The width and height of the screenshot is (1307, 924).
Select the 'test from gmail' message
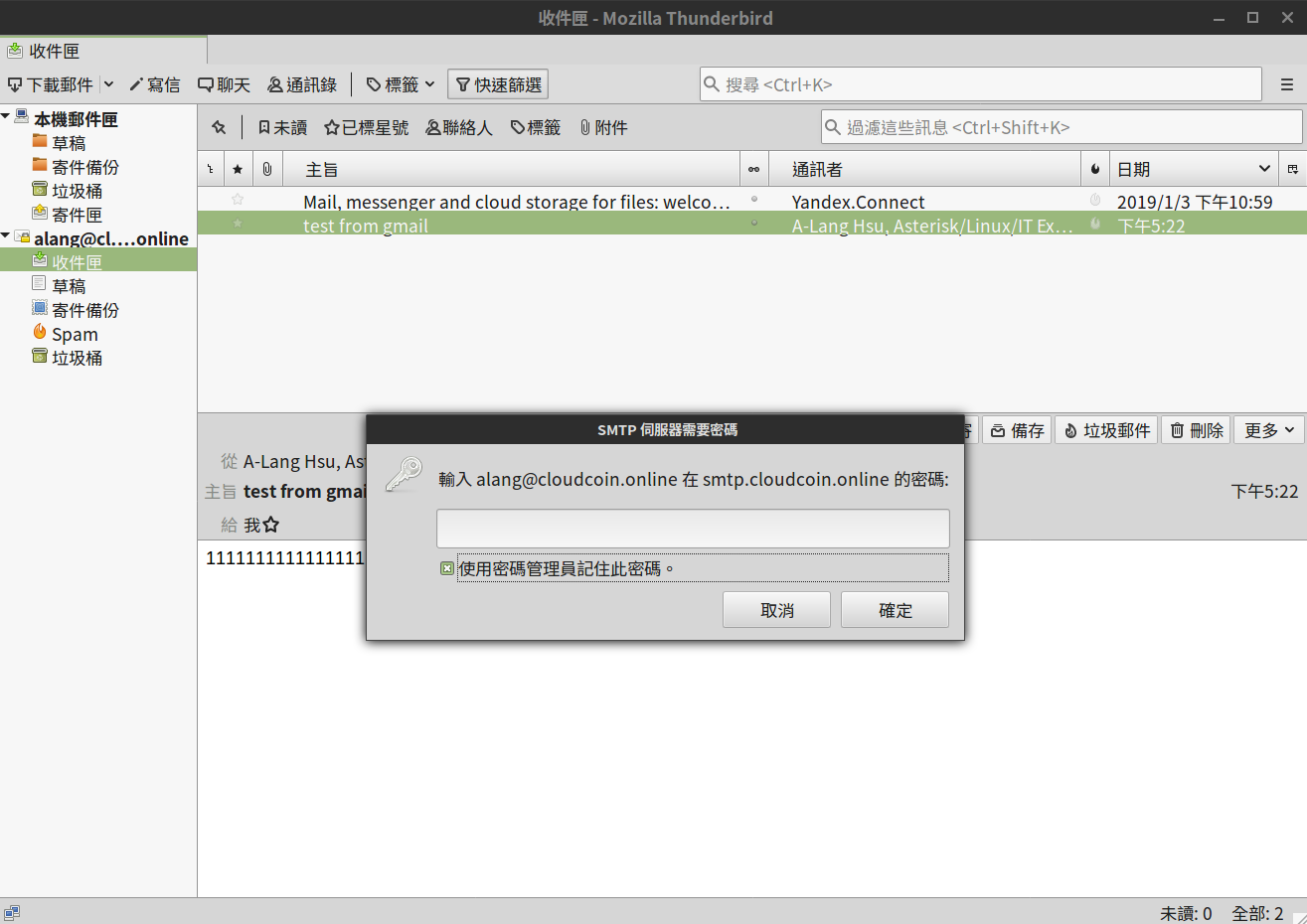752,224
